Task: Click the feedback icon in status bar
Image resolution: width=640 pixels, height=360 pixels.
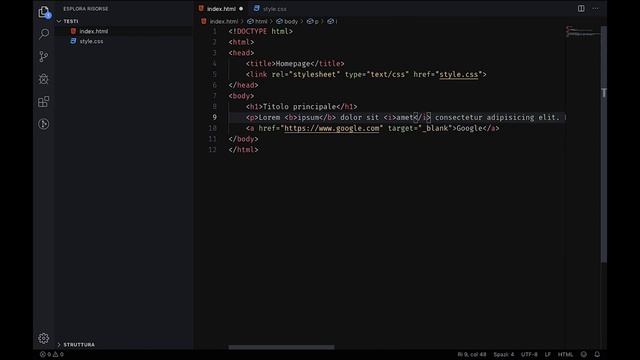Action: coord(584,354)
